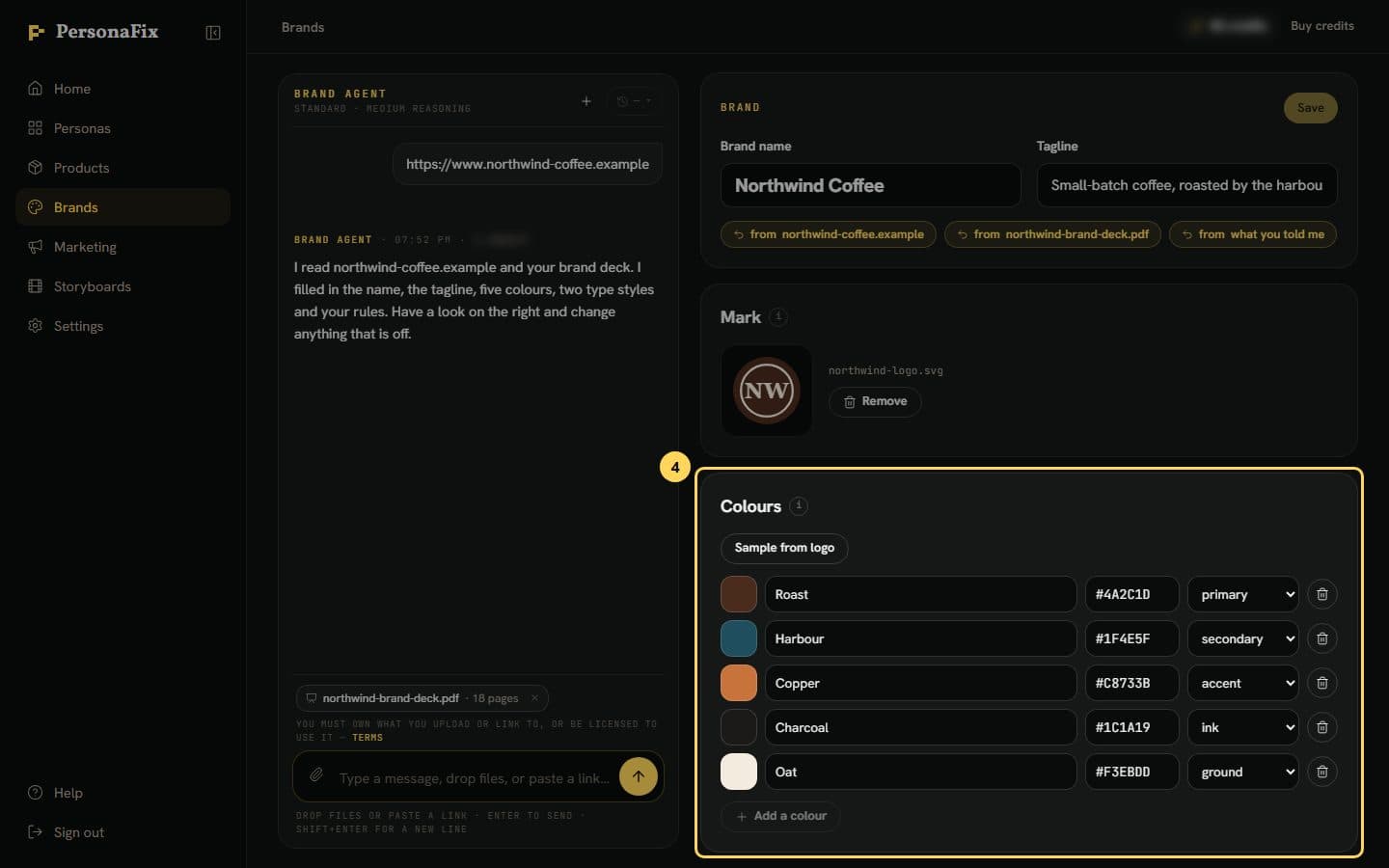Image resolution: width=1389 pixels, height=868 pixels.
Task: Delete the Copper colour
Action: pos(1322,683)
